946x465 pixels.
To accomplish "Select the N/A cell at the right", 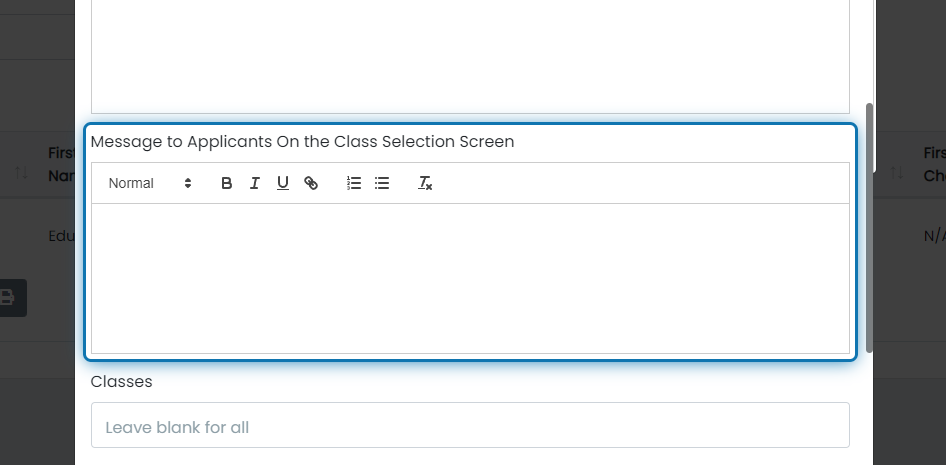I will tap(935, 236).
